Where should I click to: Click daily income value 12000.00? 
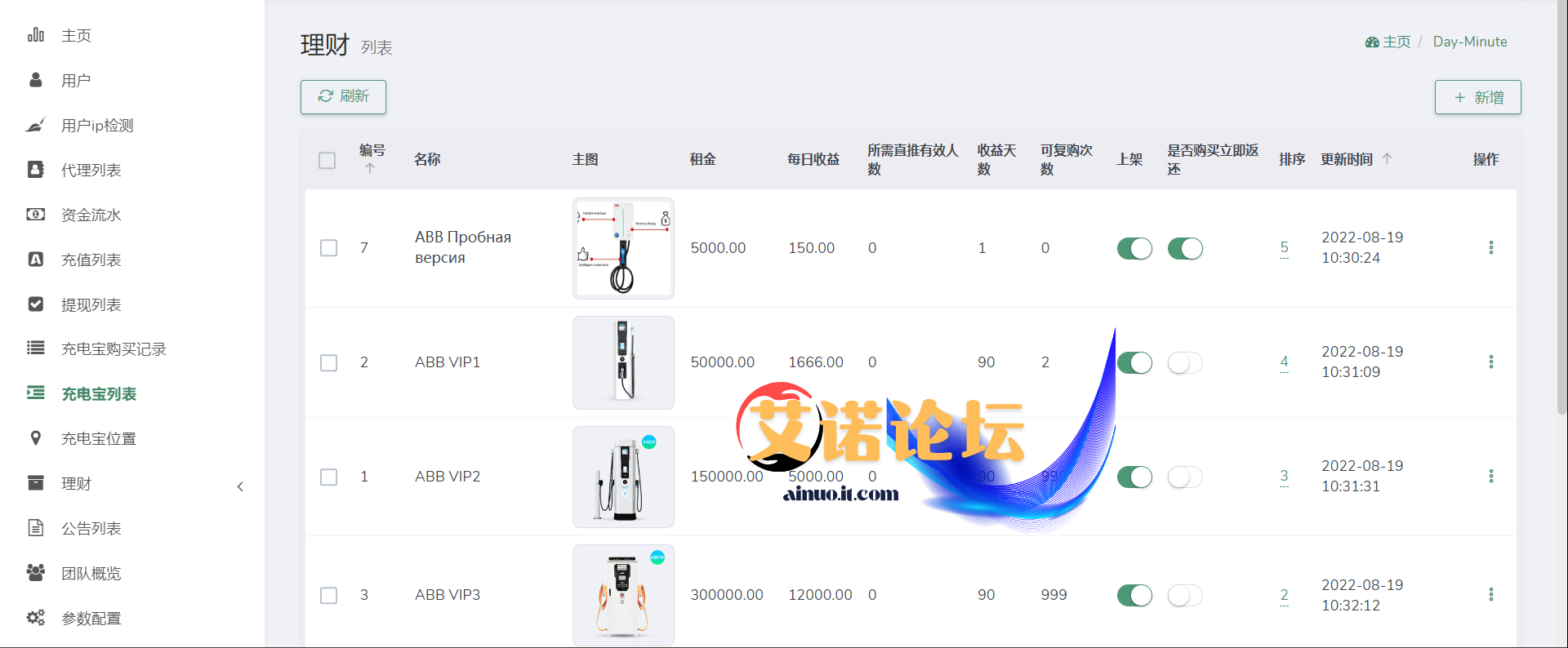820,595
